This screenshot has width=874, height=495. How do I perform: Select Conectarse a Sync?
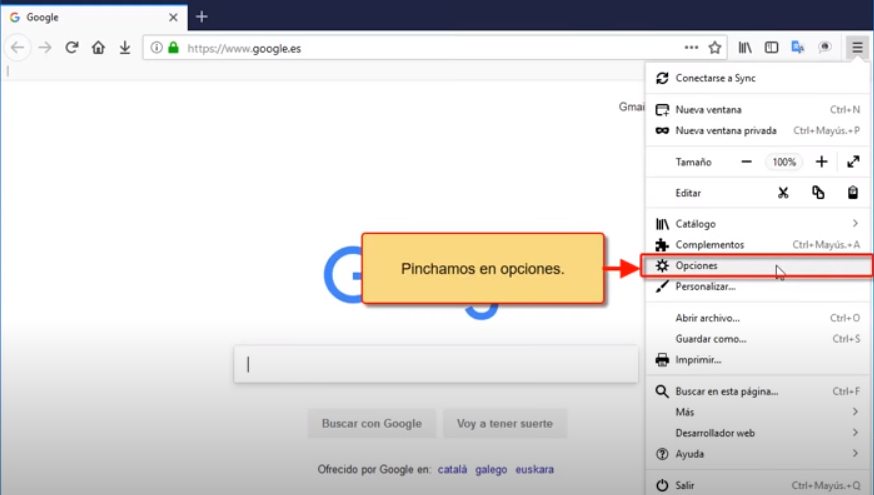[x=758, y=78]
